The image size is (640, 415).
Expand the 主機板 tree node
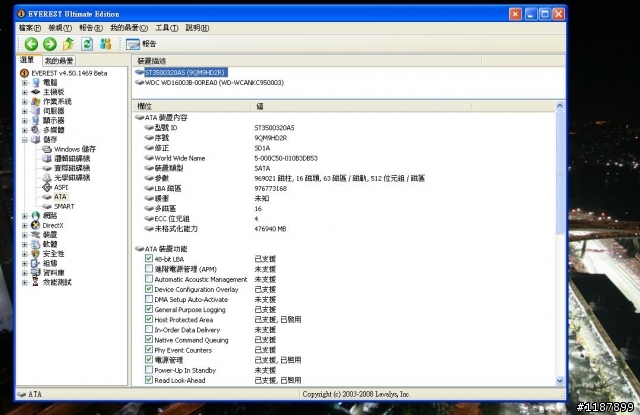click(24, 92)
